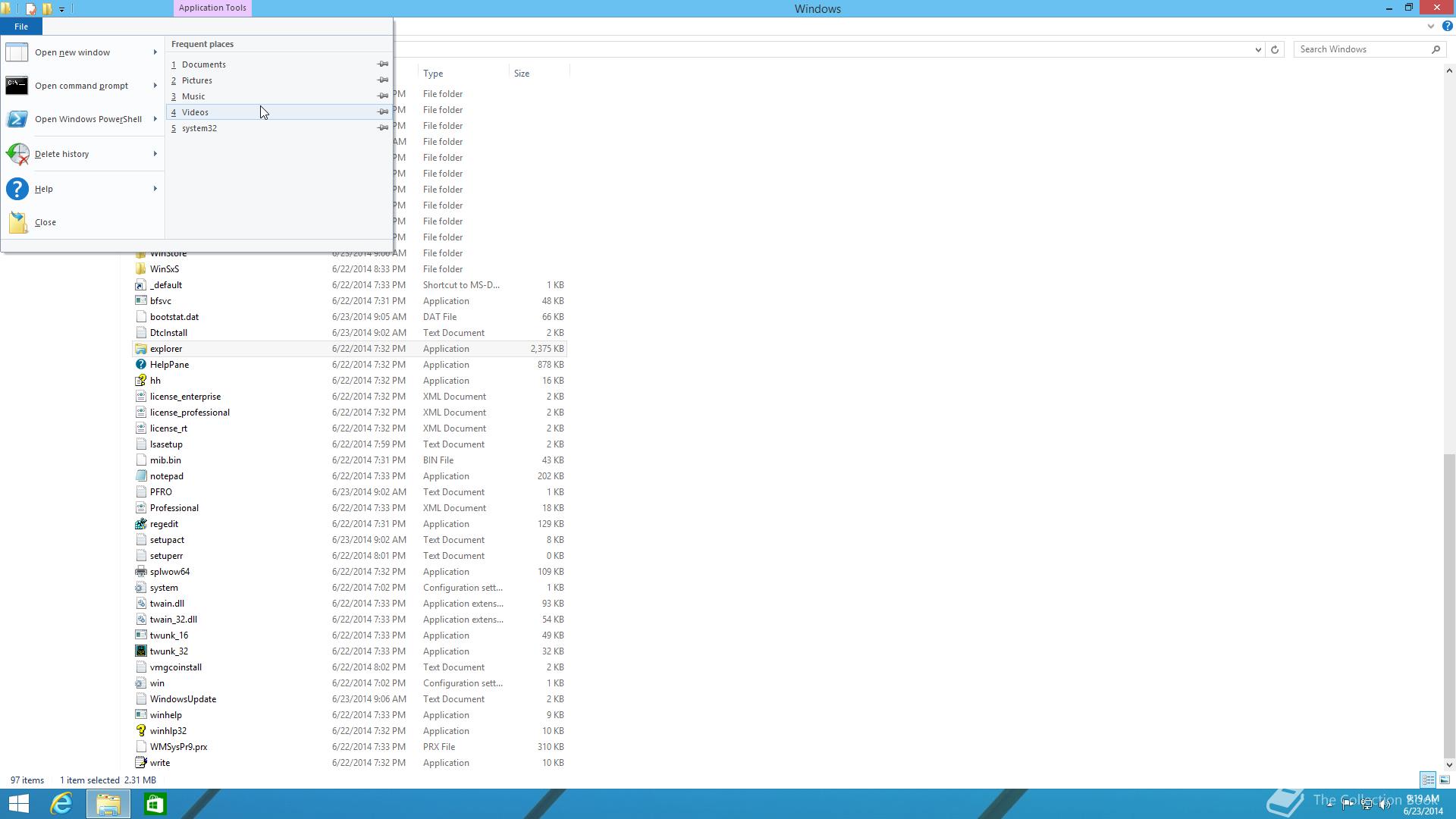This screenshot has width=1456, height=819.
Task: Expand the Help submenu arrow
Action: [x=155, y=189]
